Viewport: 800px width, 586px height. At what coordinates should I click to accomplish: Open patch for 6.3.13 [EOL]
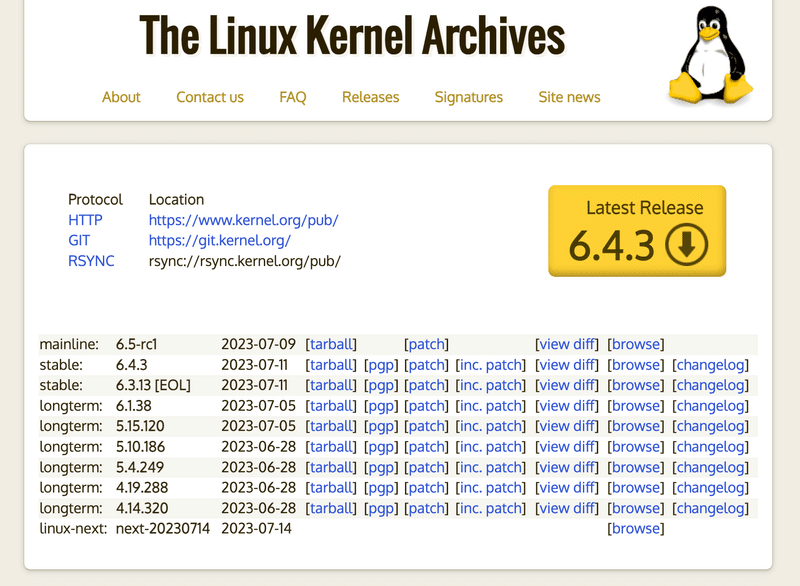427,385
